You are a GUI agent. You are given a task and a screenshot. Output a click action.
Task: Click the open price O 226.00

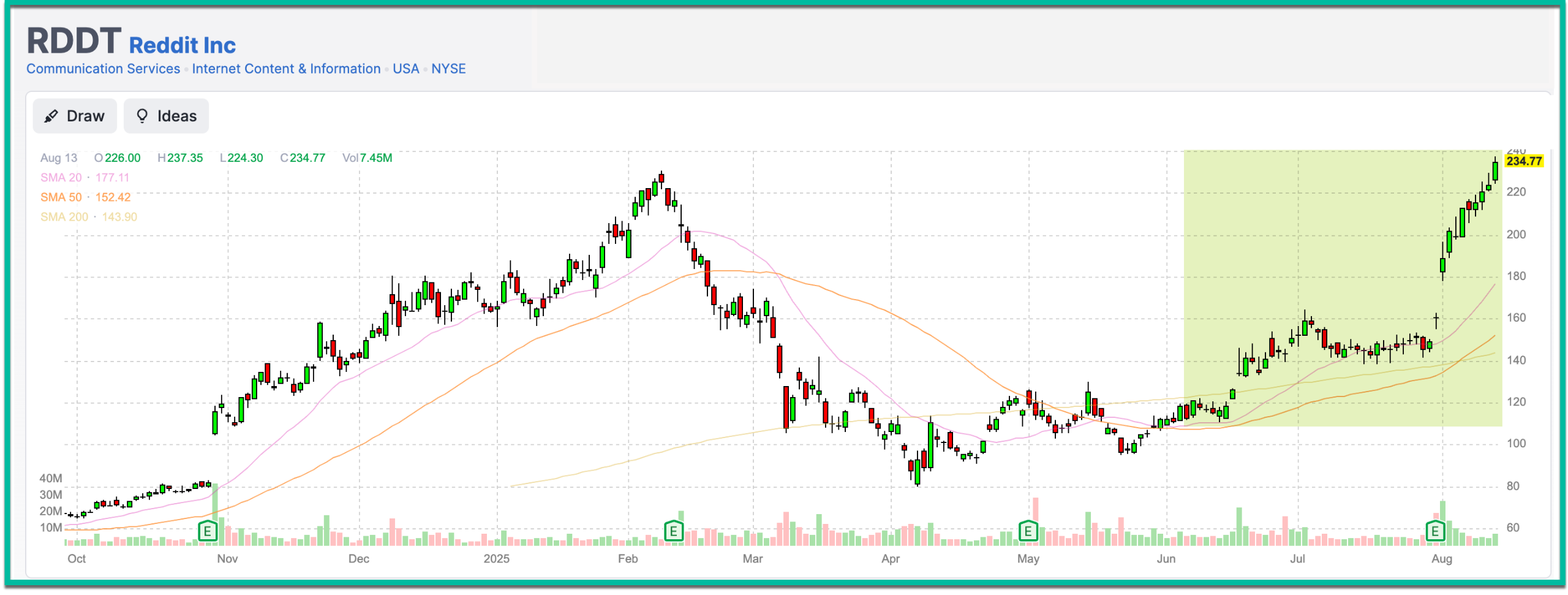click(117, 158)
